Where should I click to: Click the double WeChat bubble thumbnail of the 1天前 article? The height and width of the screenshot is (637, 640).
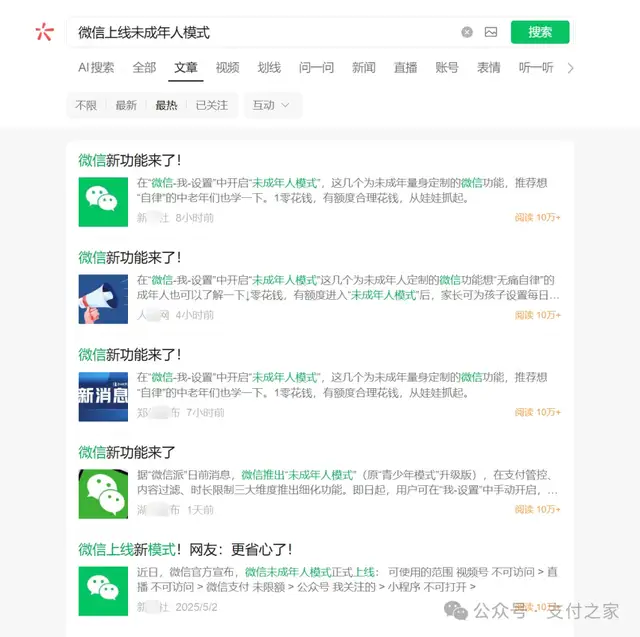pos(103,494)
